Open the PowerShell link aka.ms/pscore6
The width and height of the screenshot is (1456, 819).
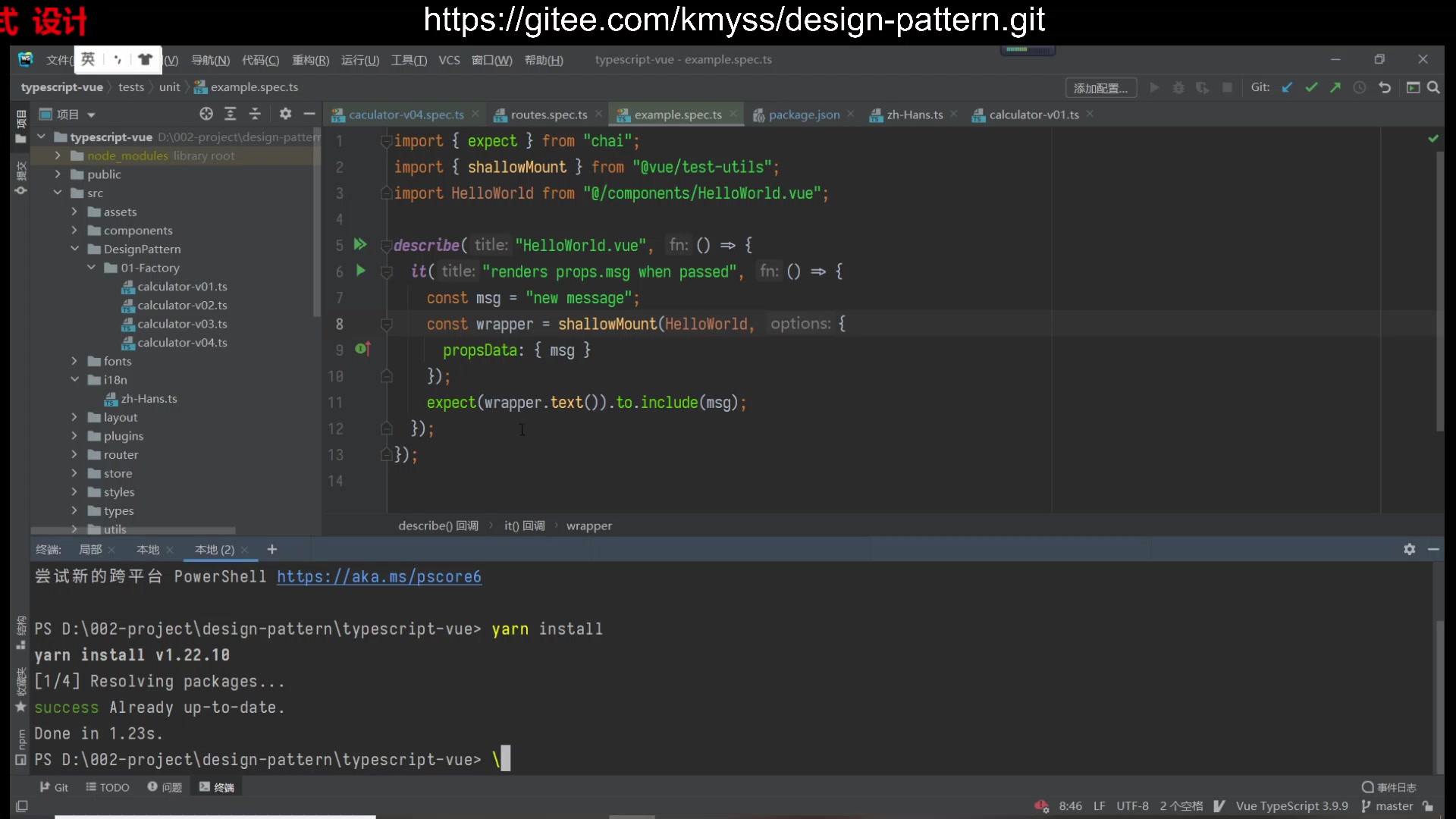pyautogui.click(x=379, y=577)
